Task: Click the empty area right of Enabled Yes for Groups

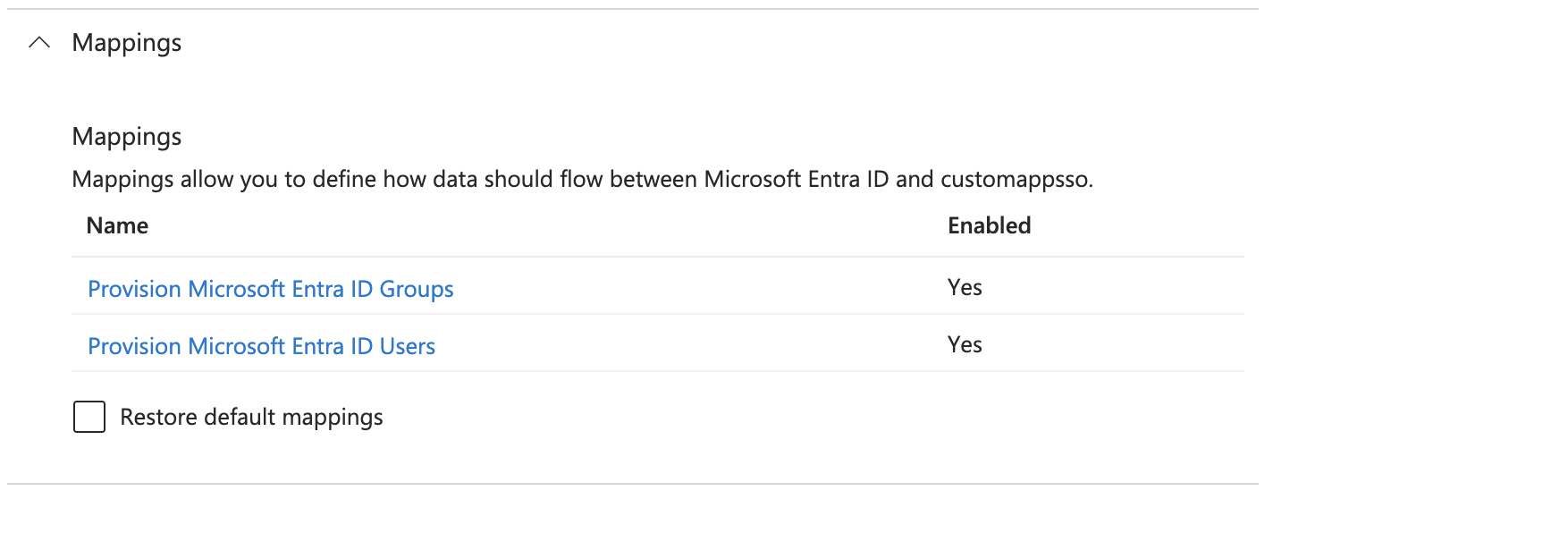Action: pos(1113,287)
